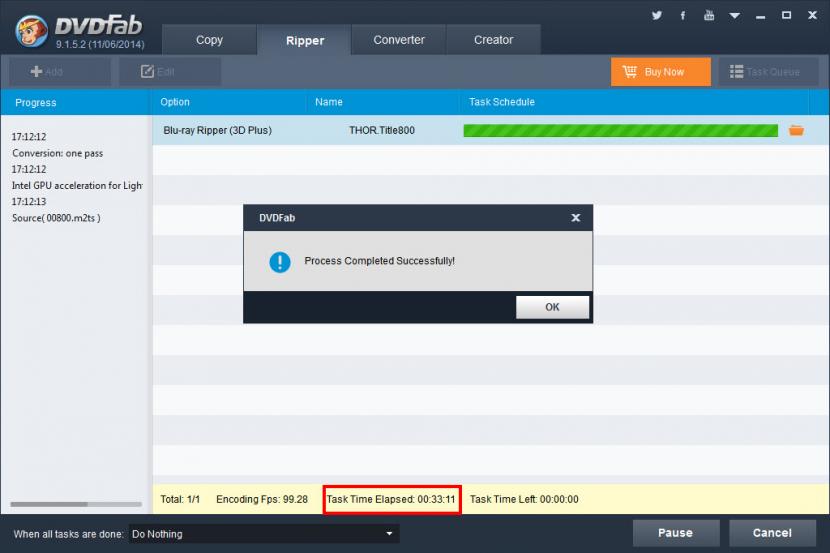Open DVDFab Facebook page icon
The height and width of the screenshot is (553, 830).
[683, 15]
